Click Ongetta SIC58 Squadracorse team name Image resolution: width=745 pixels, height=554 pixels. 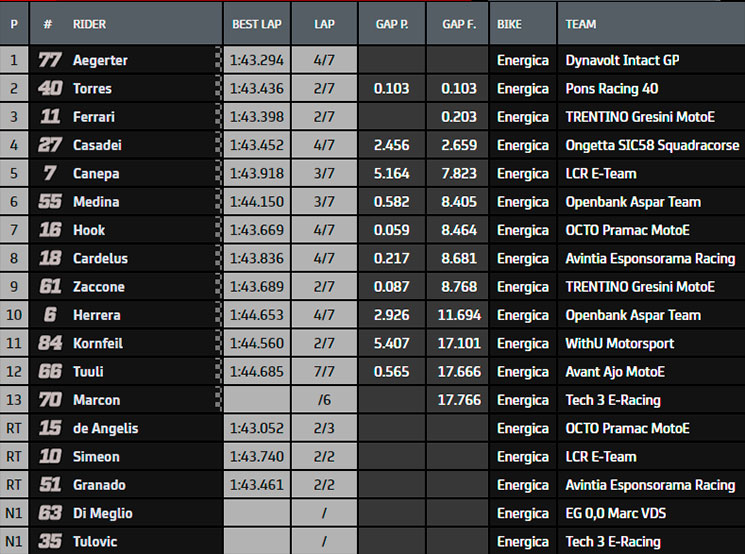(x=652, y=145)
